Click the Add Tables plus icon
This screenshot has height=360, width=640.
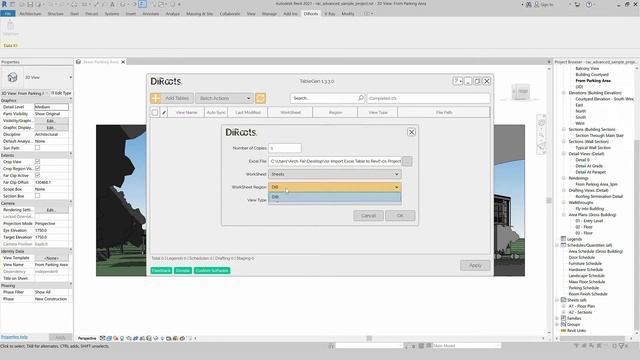[156, 98]
